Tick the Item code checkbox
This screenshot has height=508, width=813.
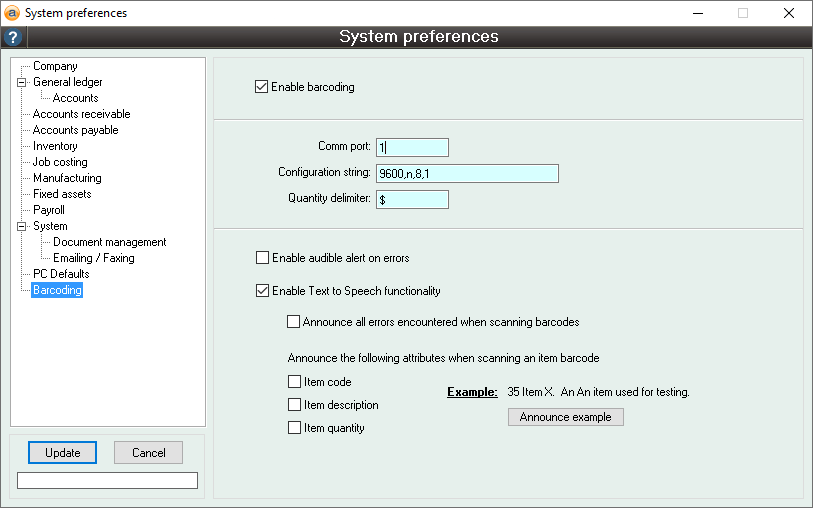pyautogui.click(x=294, y=382)
